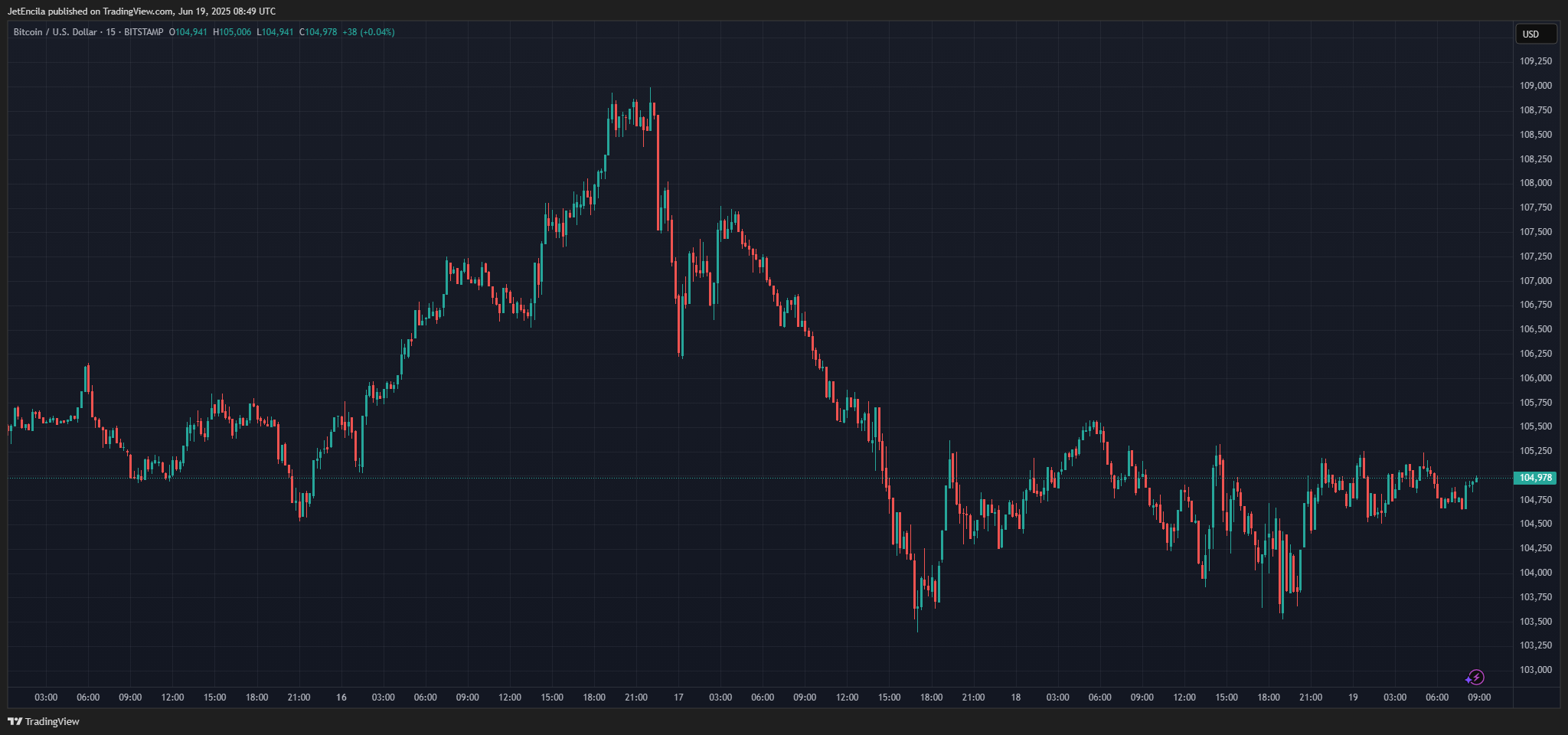Click the 103,000 price axis label

[1536, 670]
